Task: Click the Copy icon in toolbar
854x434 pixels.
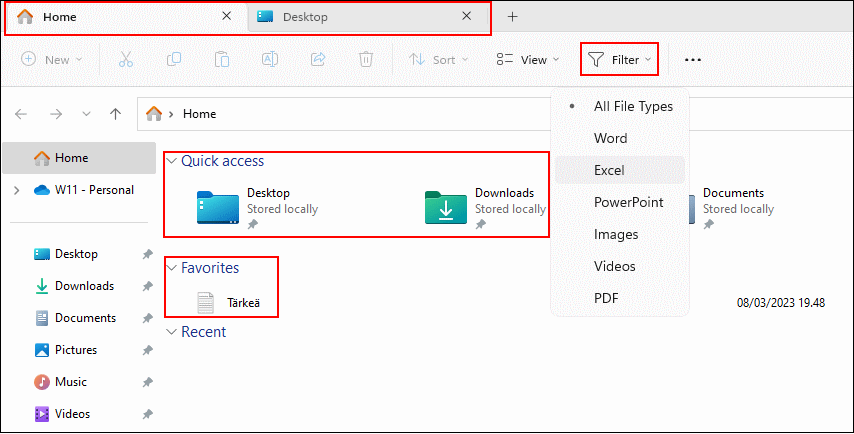Action: (x=174, y=59)
